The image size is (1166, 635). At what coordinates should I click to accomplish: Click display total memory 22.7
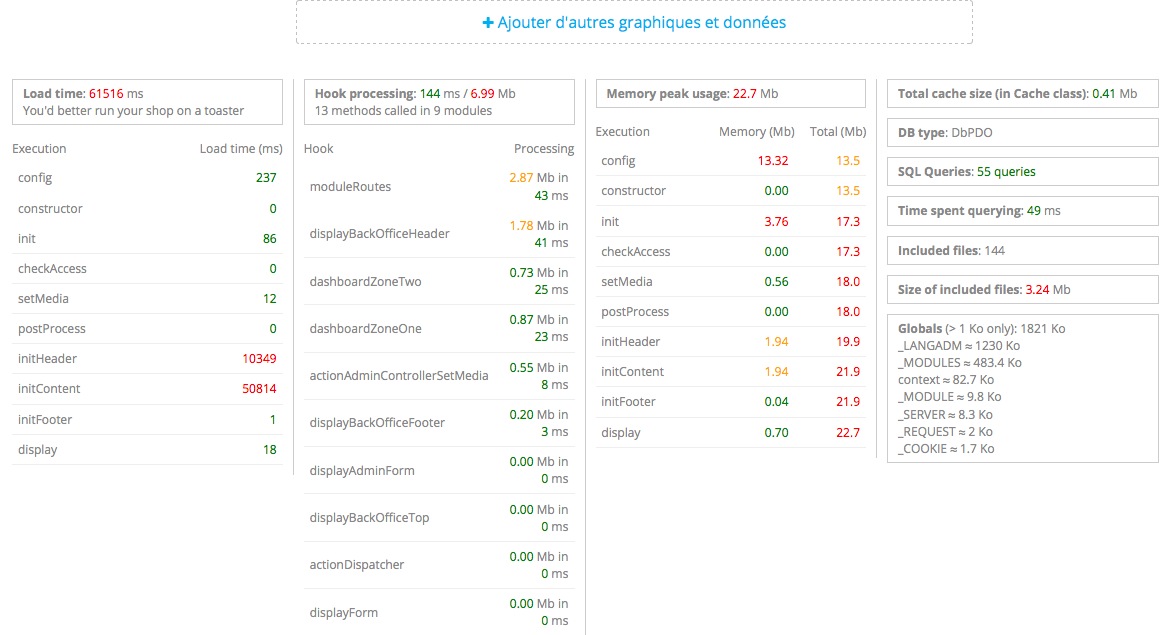(x=848, y=432)
